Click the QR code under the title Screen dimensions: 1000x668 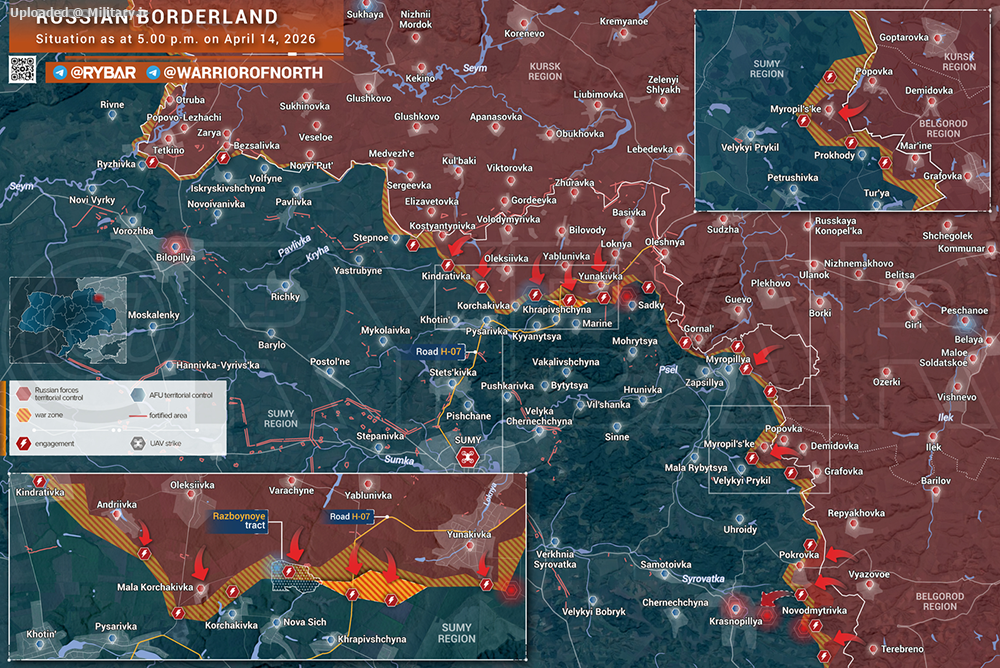[22, 69]
